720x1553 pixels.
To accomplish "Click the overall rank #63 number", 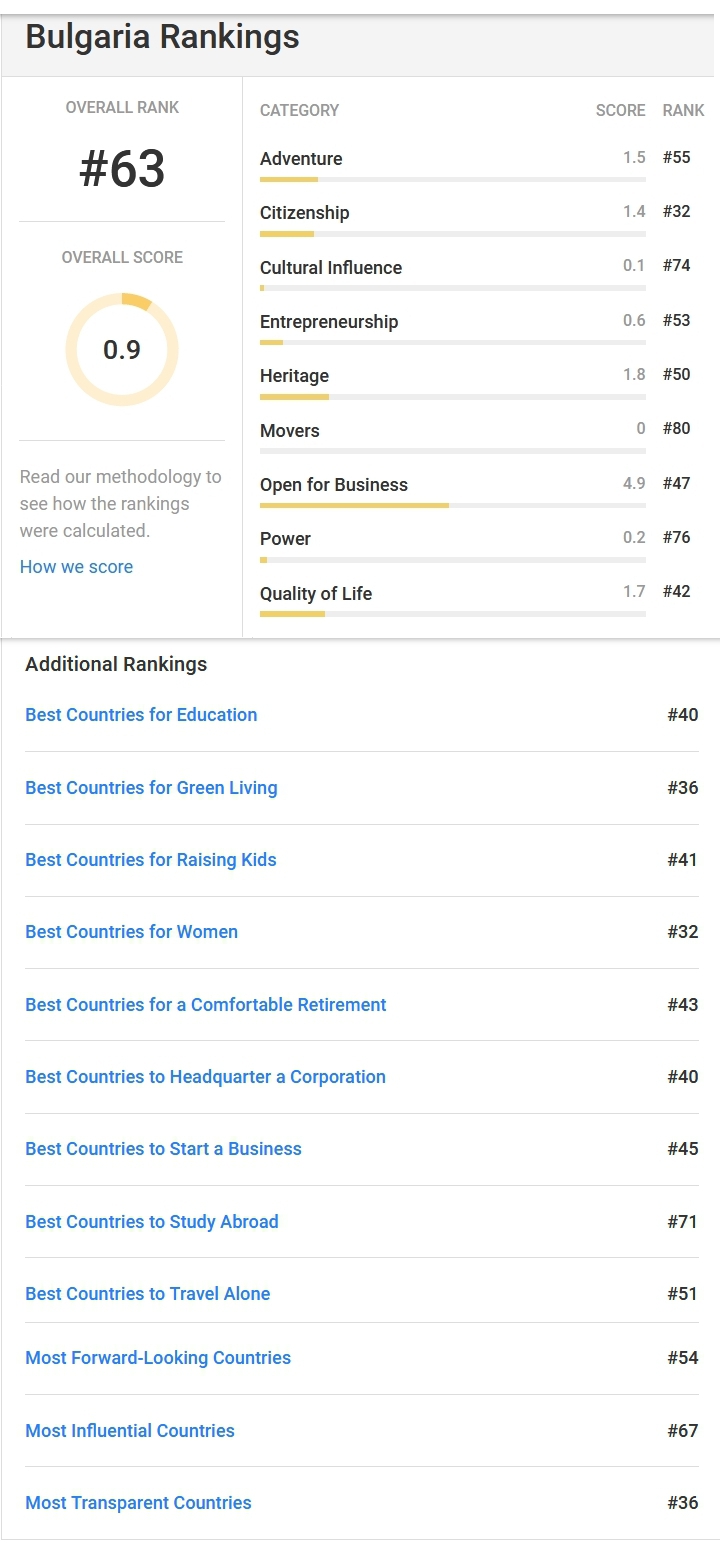I will point(122,169).
